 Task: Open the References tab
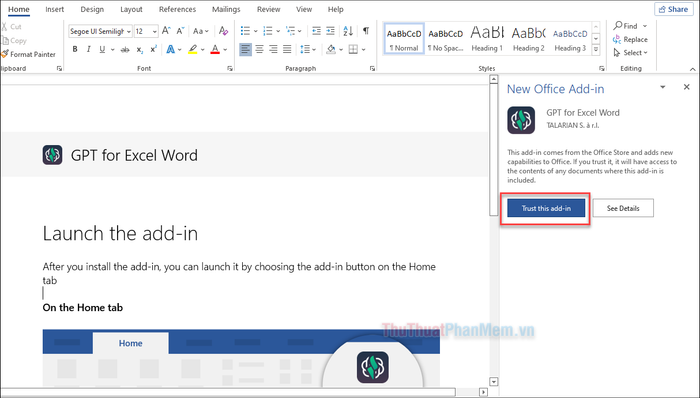pos(177,9)
